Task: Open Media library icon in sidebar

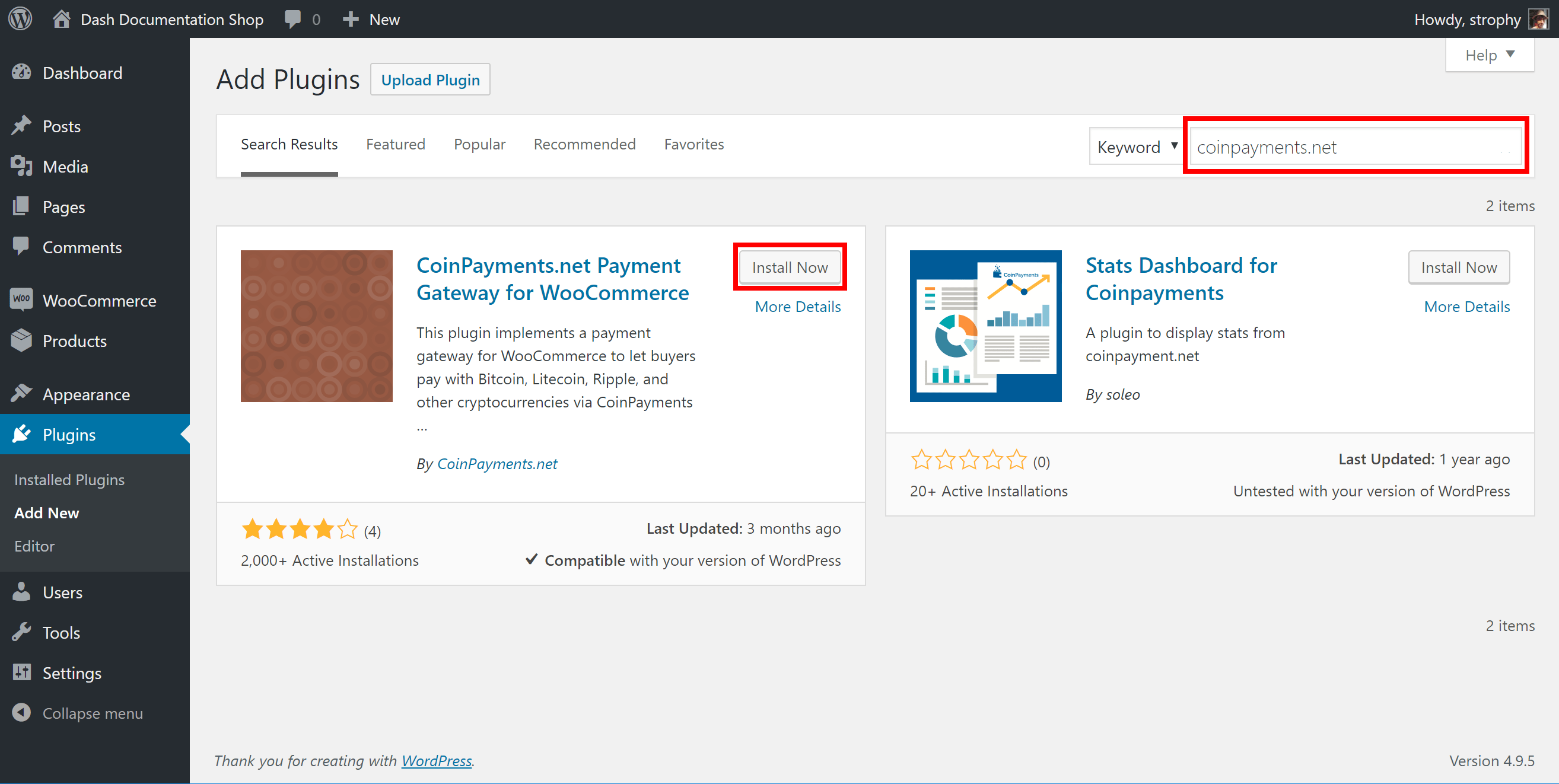Action: coord(21,167)
